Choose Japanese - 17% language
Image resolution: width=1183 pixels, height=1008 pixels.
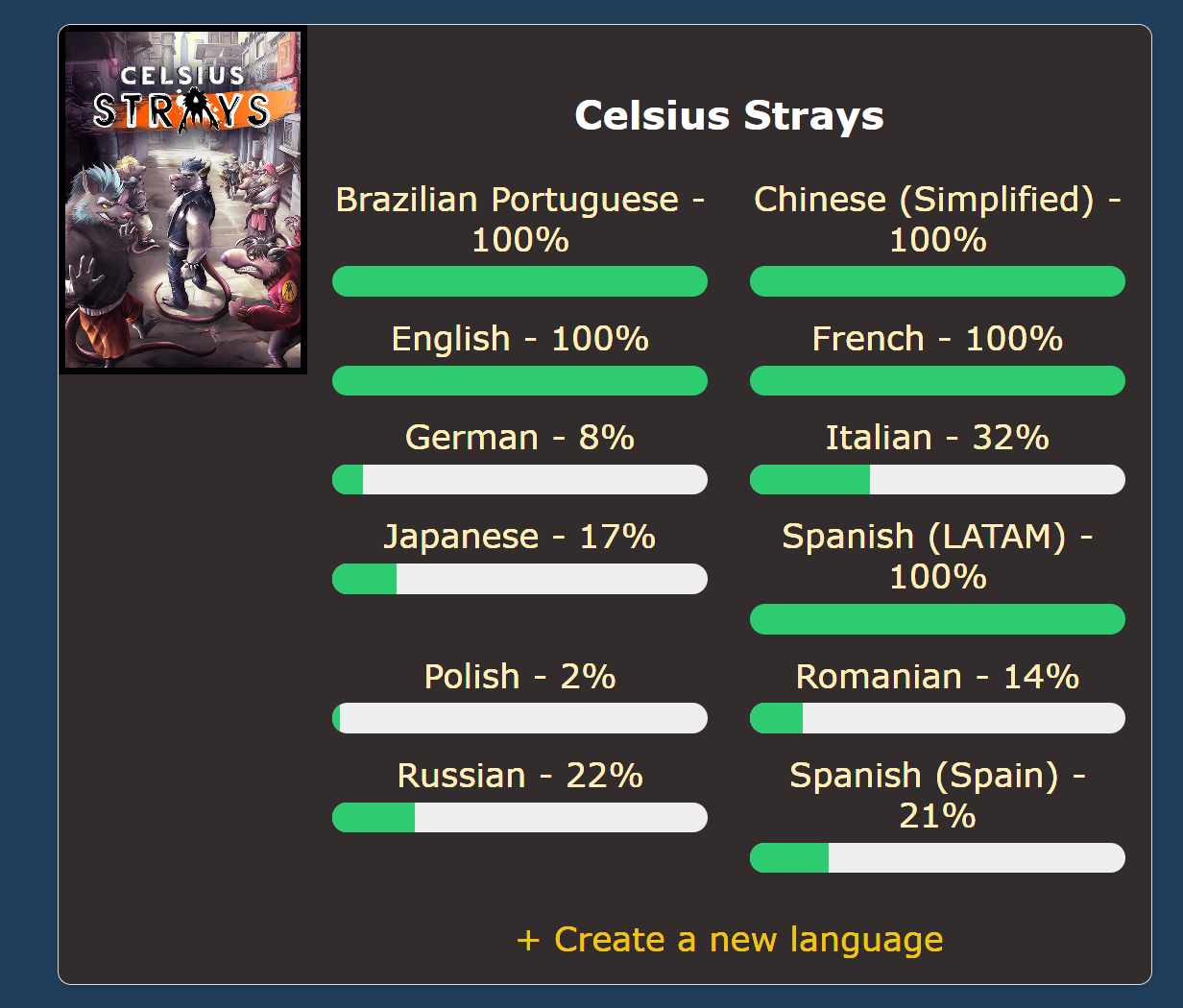520,537
